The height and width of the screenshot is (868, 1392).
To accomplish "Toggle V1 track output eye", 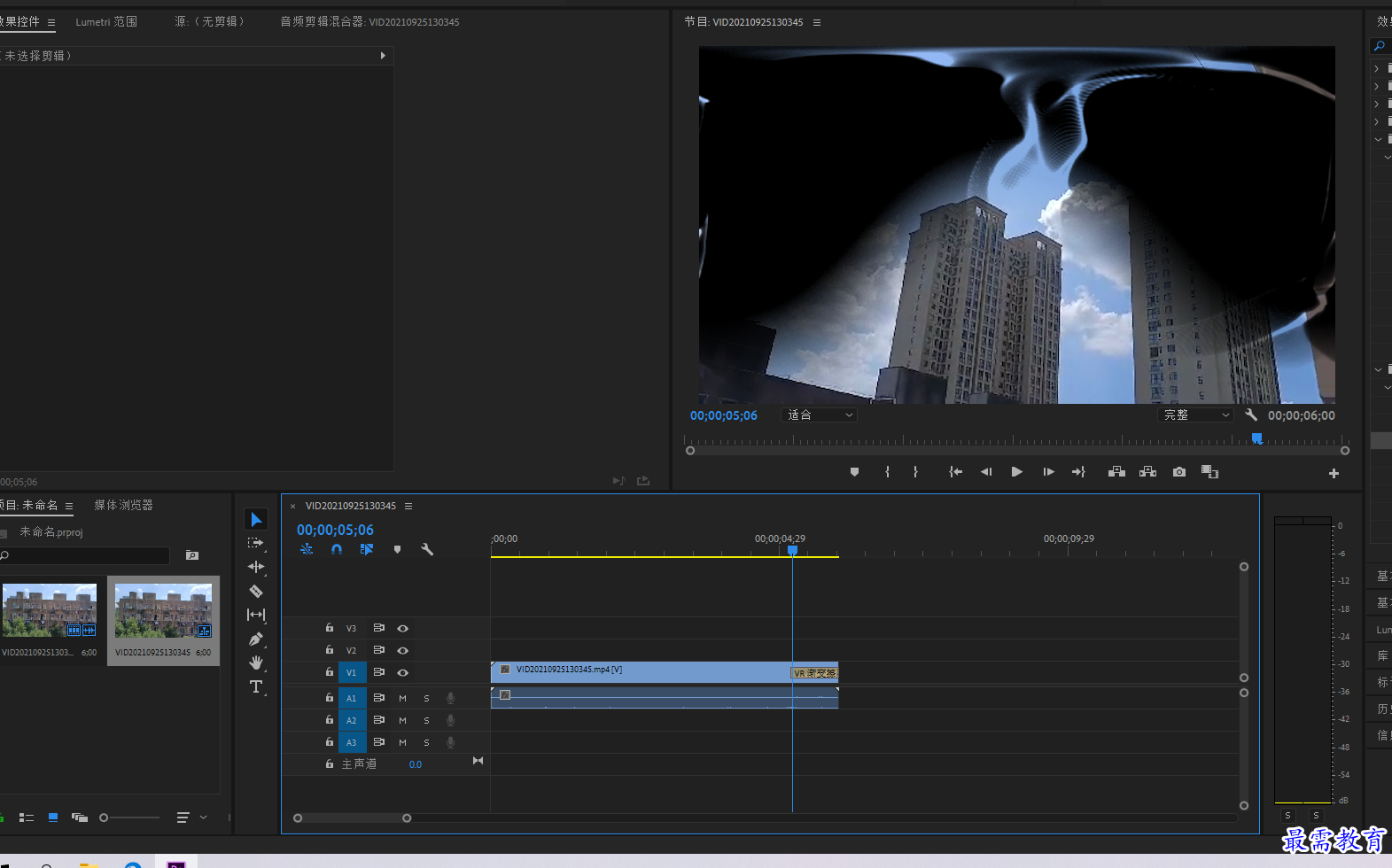I will [402, 672].
